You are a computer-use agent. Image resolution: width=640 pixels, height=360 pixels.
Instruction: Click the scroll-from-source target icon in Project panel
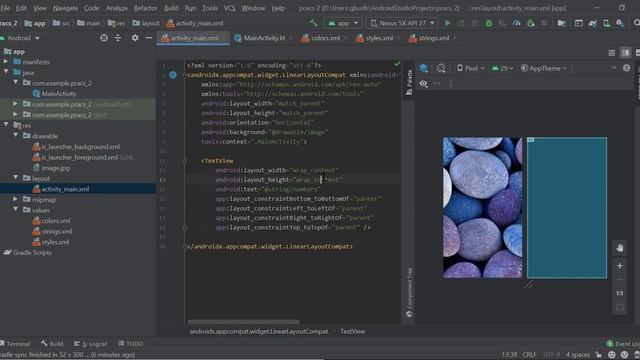click(104, 38)
